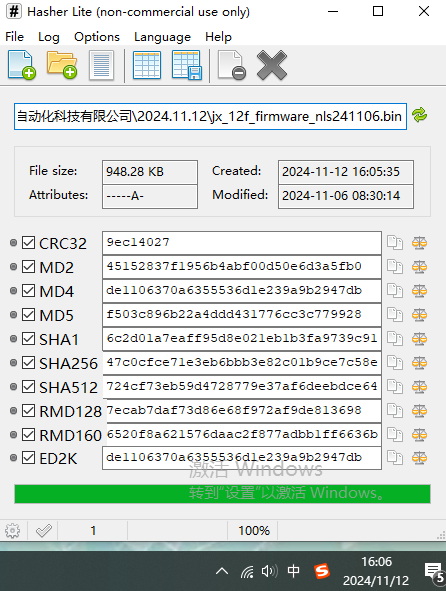This screenshot has height=591, width=446.
Task: Copy the MD4 hash value
Action: click(395, 291)
